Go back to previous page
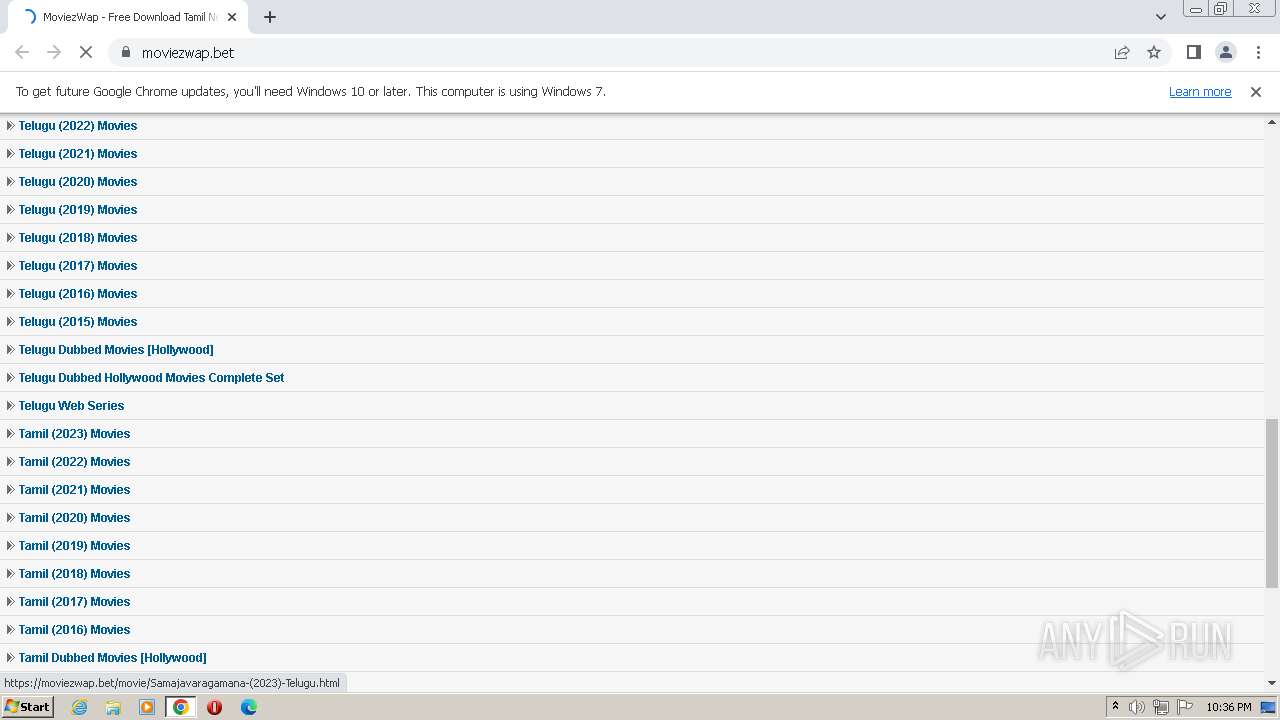The height and width of the screenshot is (720, 1280). click(x=22, y=52)
